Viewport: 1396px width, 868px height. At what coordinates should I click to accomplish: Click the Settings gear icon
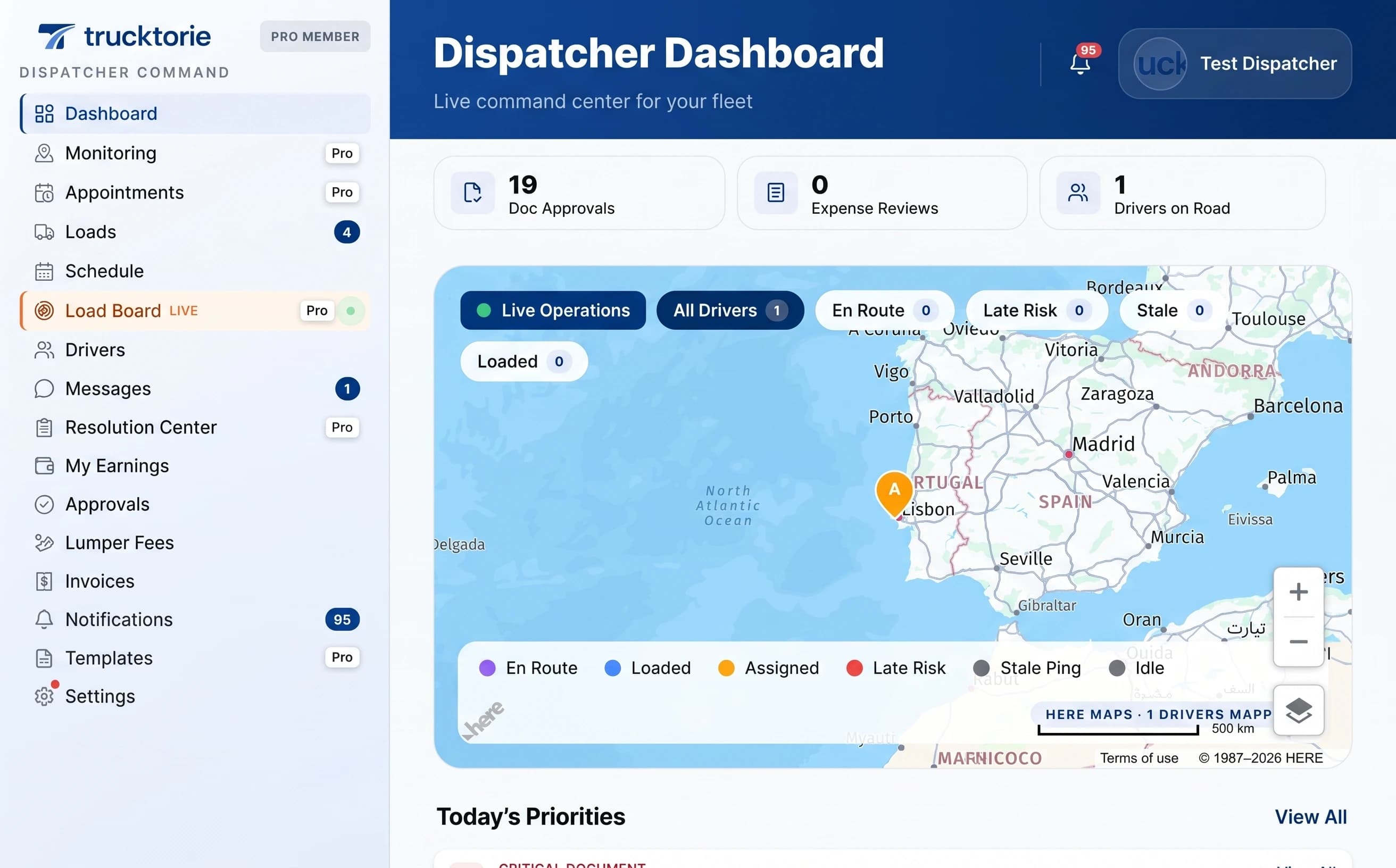coord(44,696)
